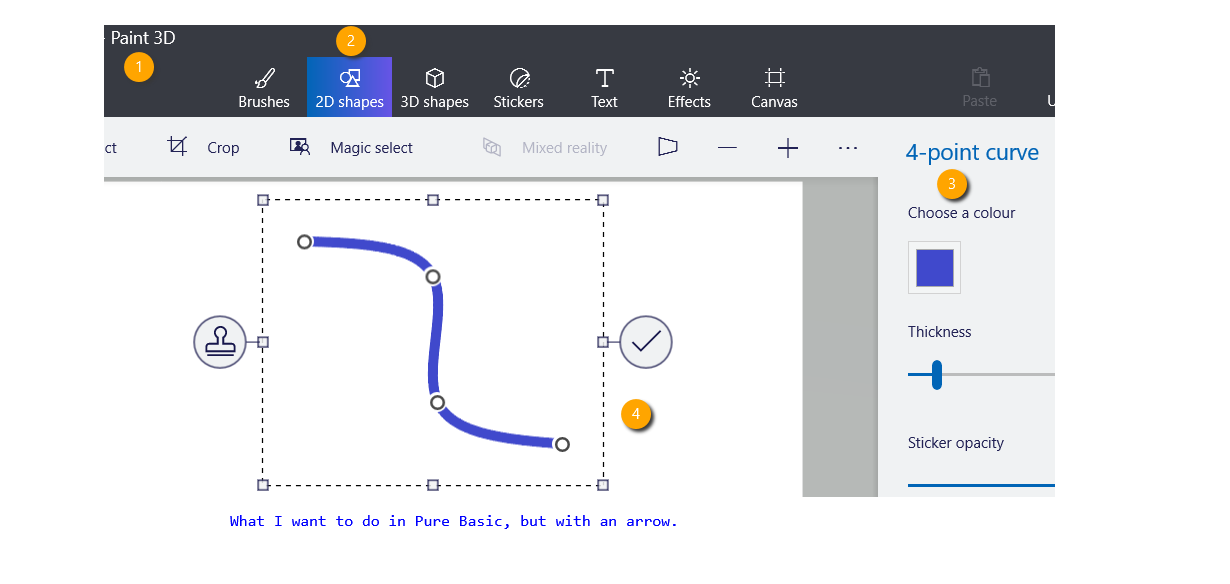Open the Canvas tab
Screen dimensions: 1230x584
[774, 87]
